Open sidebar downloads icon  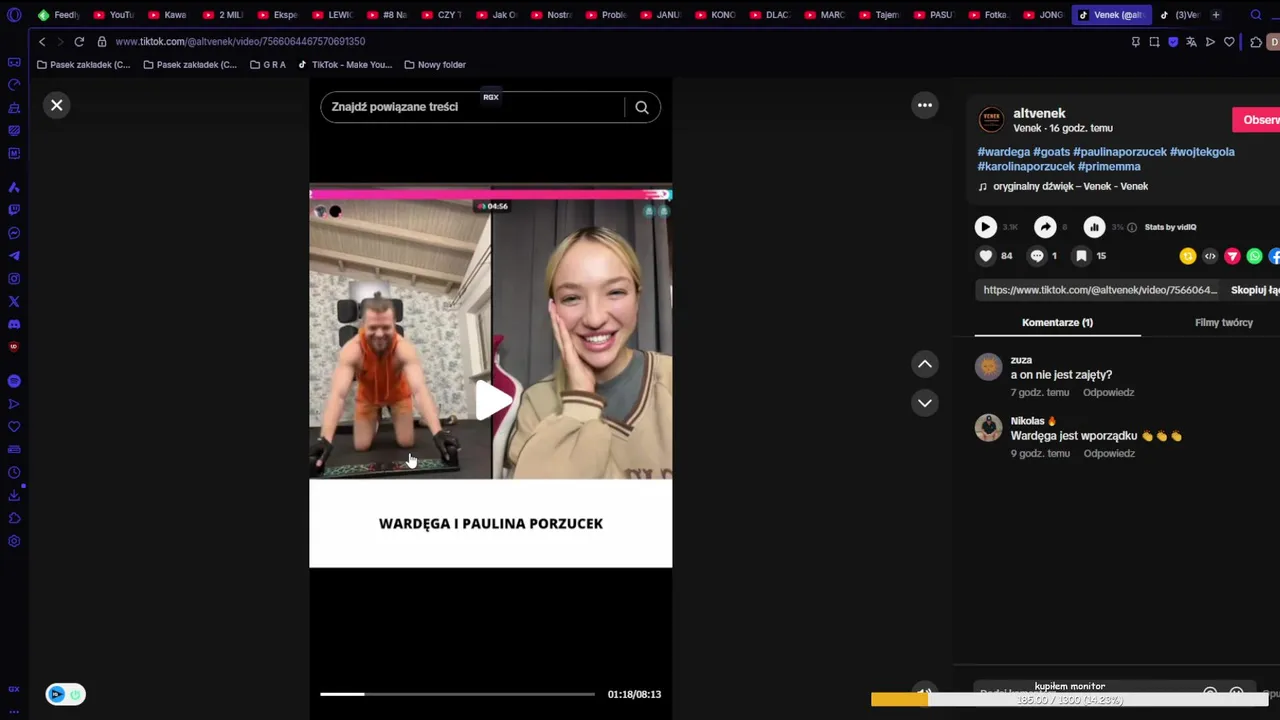coord(14,496)
